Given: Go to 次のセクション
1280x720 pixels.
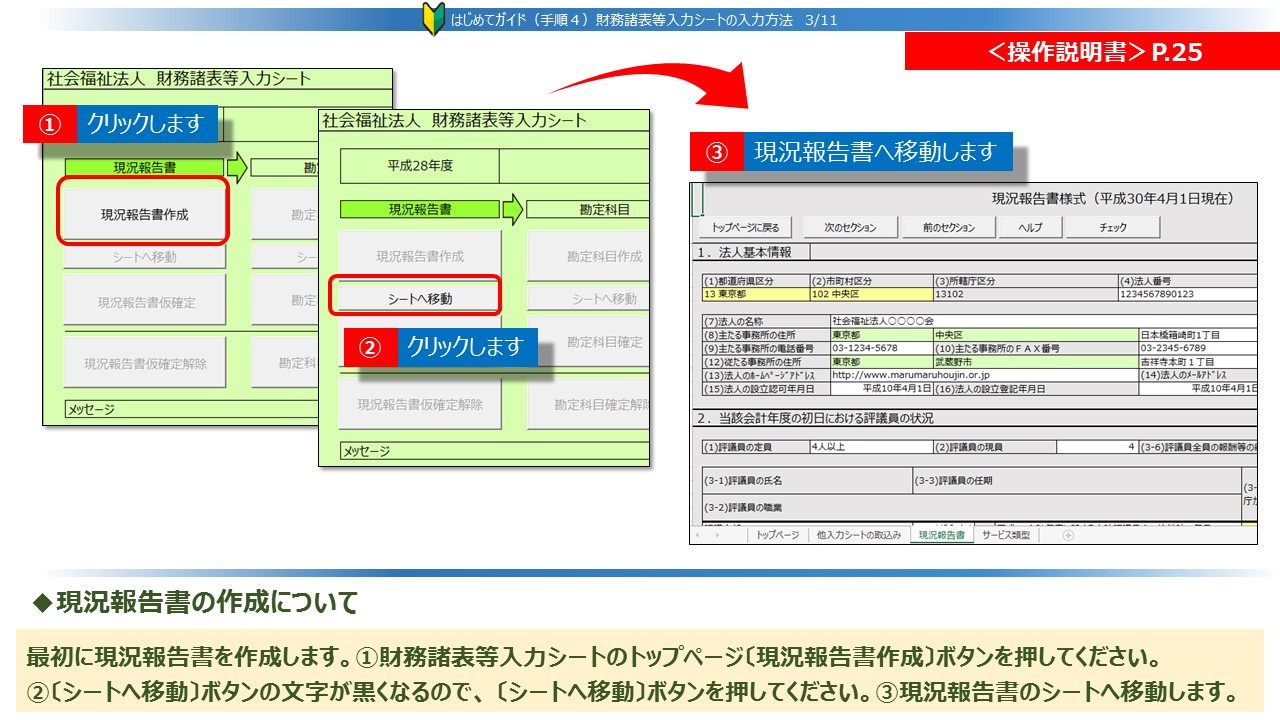Looking at the screenshot, I should pyautogui.click(x=850, y=228).
